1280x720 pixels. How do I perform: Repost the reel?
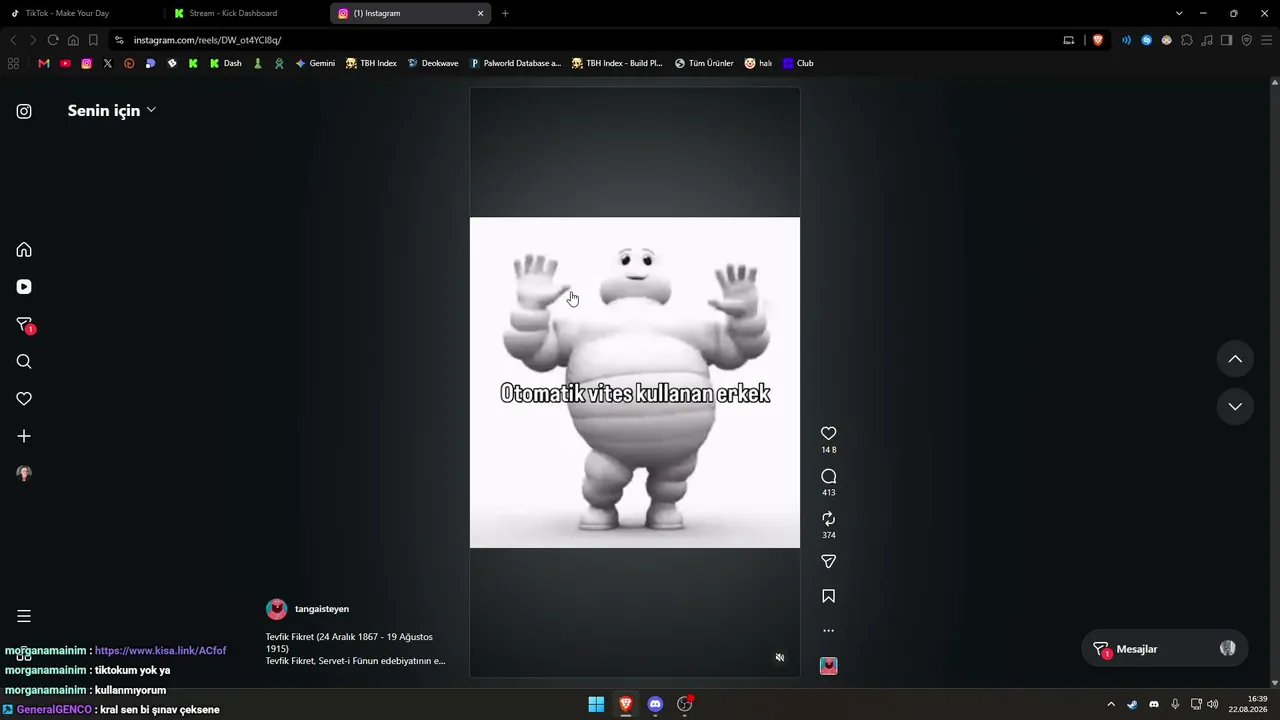click(x=828, y=518)
